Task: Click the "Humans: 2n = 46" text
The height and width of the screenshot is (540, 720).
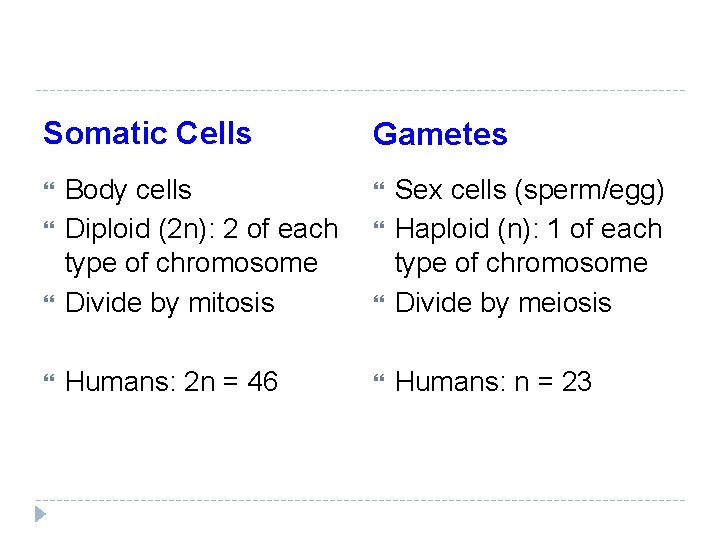Action: pyautogui.click(x=171, y=382)
